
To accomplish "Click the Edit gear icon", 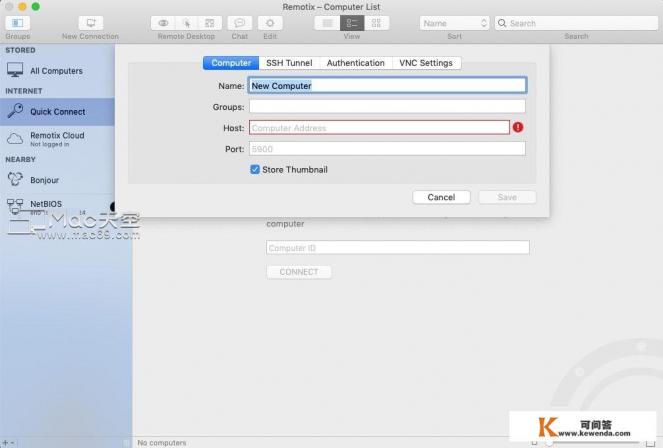I will coord(270,23).
